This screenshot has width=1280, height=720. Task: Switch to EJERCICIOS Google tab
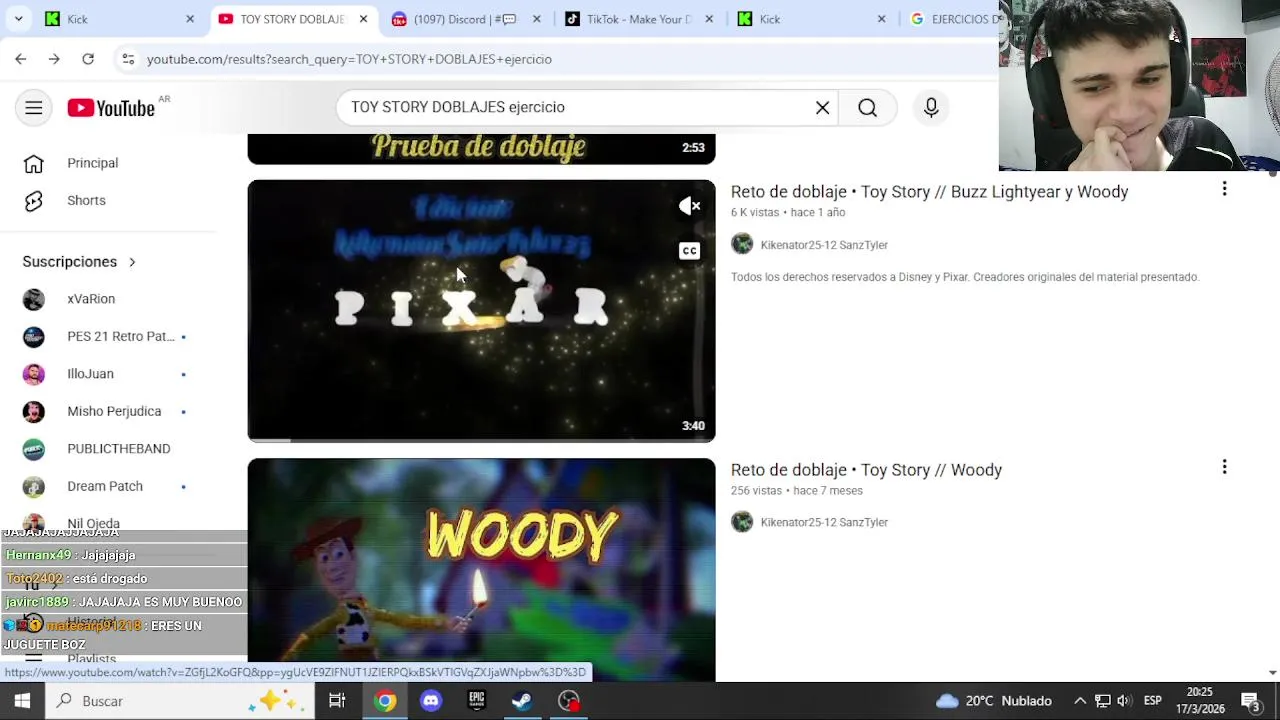tap(955, 19)
